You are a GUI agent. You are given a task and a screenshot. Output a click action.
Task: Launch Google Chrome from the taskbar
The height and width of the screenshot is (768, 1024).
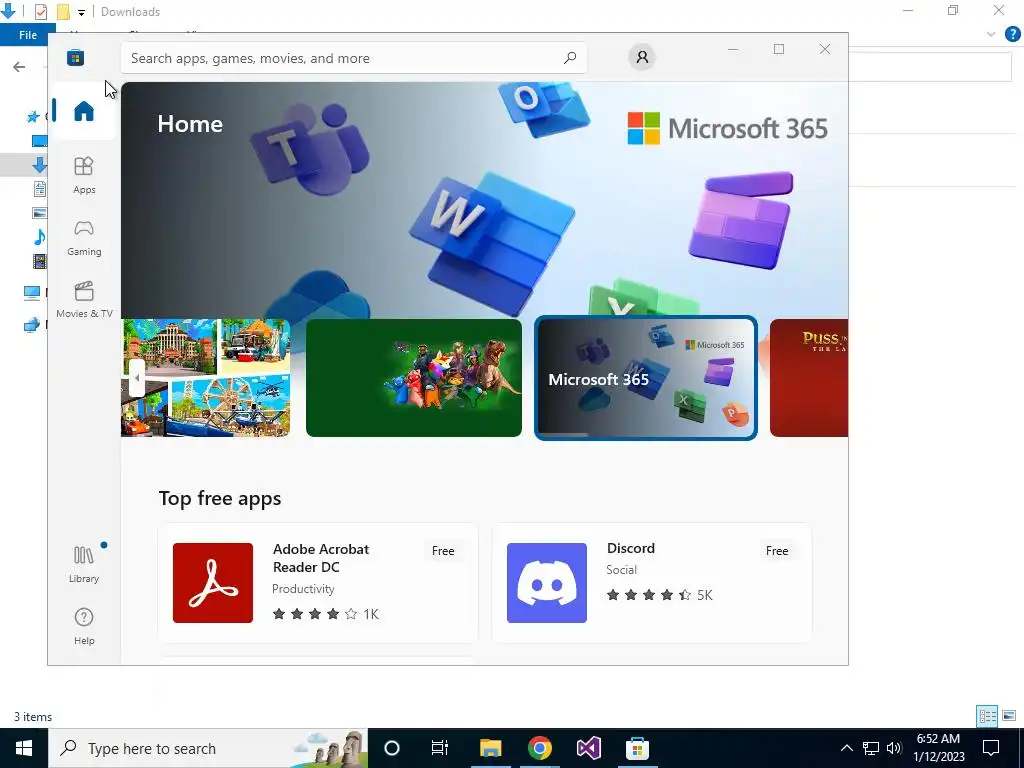(x=539, y=748)
